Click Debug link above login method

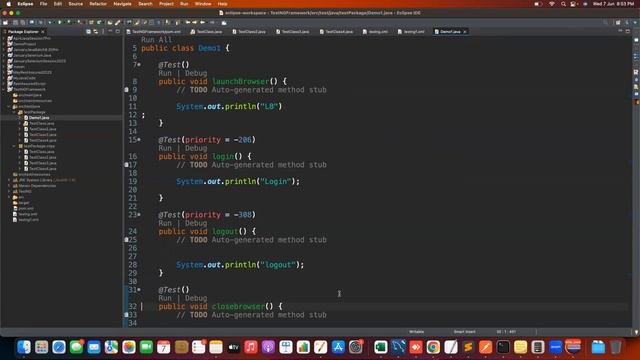pyautogui.click(x=196, y=148)
